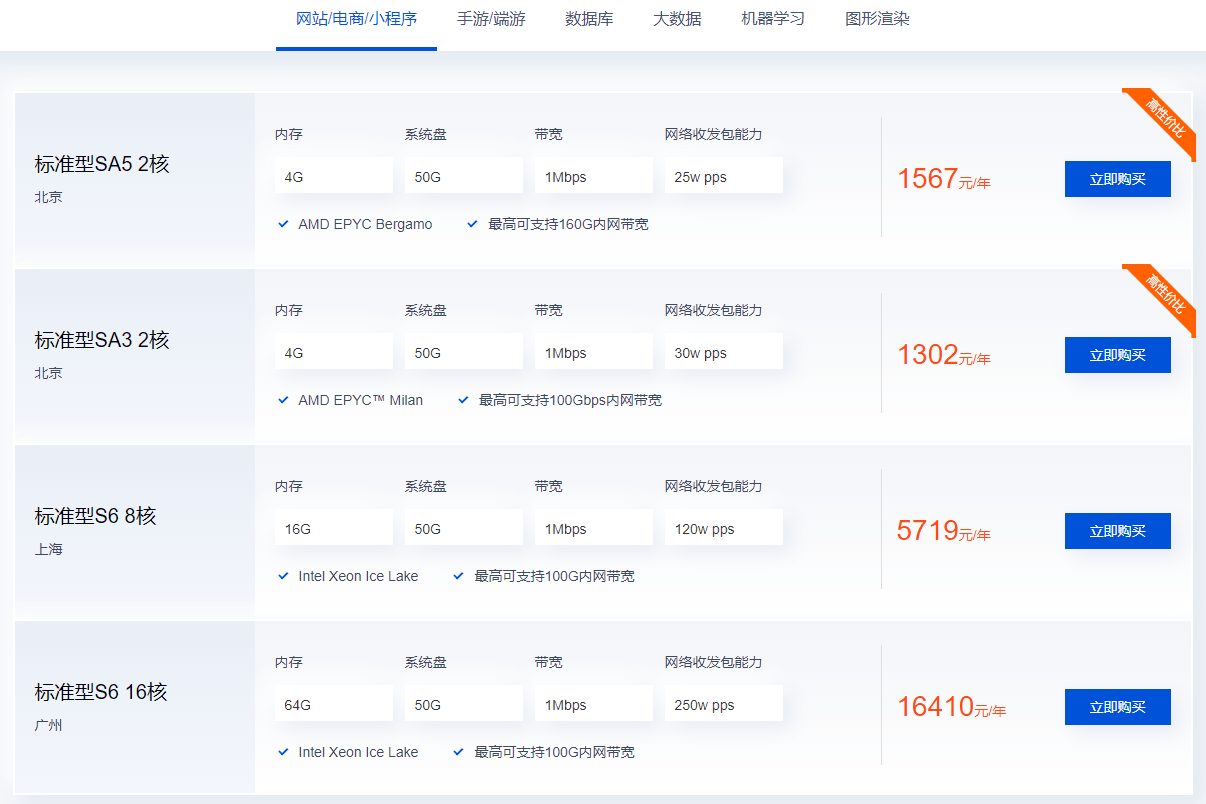This screenshot has height=804, width=1206.
Task: Click 立即购买 for the 16410元 plan
Action: [x=1117, y=707]
